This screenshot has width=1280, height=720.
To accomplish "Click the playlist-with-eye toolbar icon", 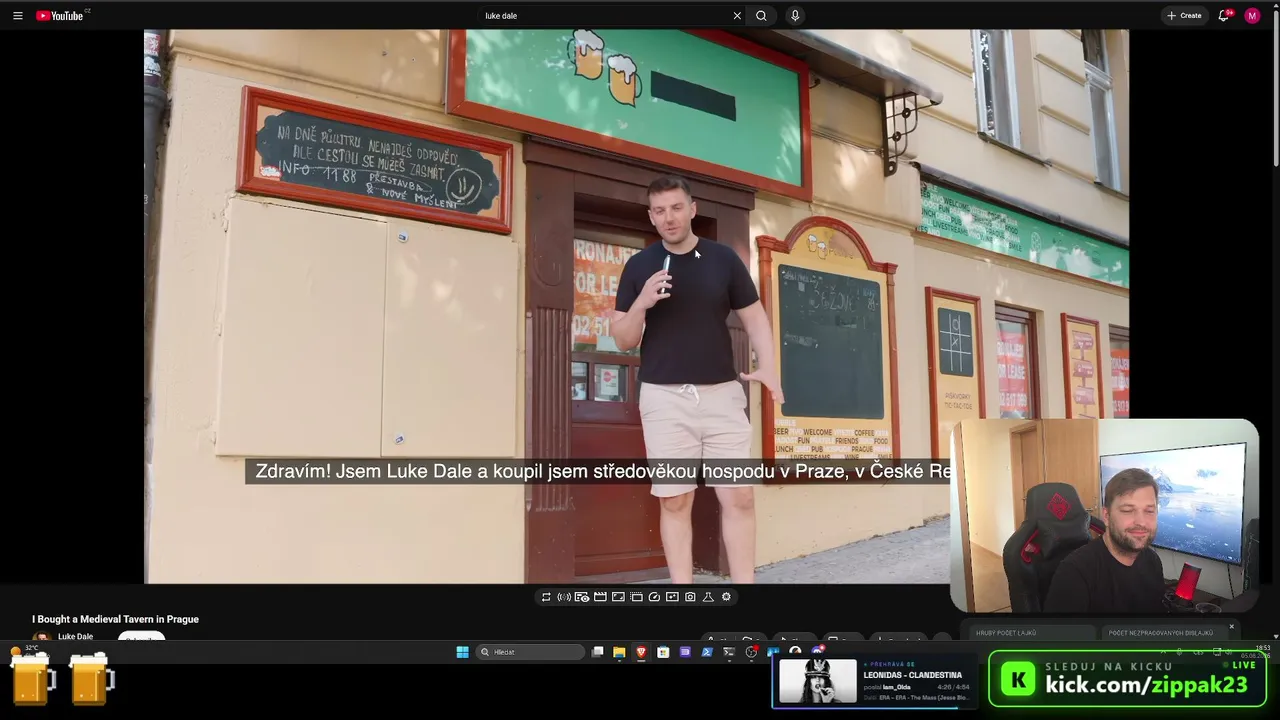I will point(582,597).
